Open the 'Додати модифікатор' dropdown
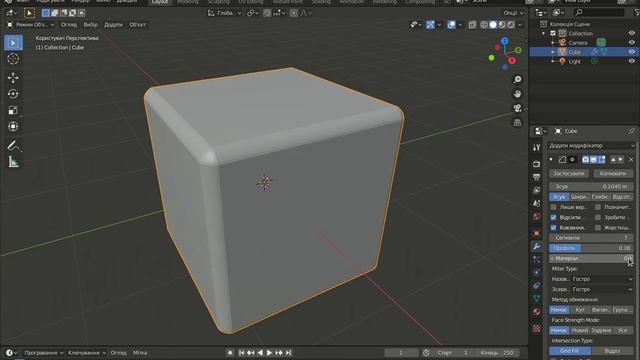 (591, 146)
